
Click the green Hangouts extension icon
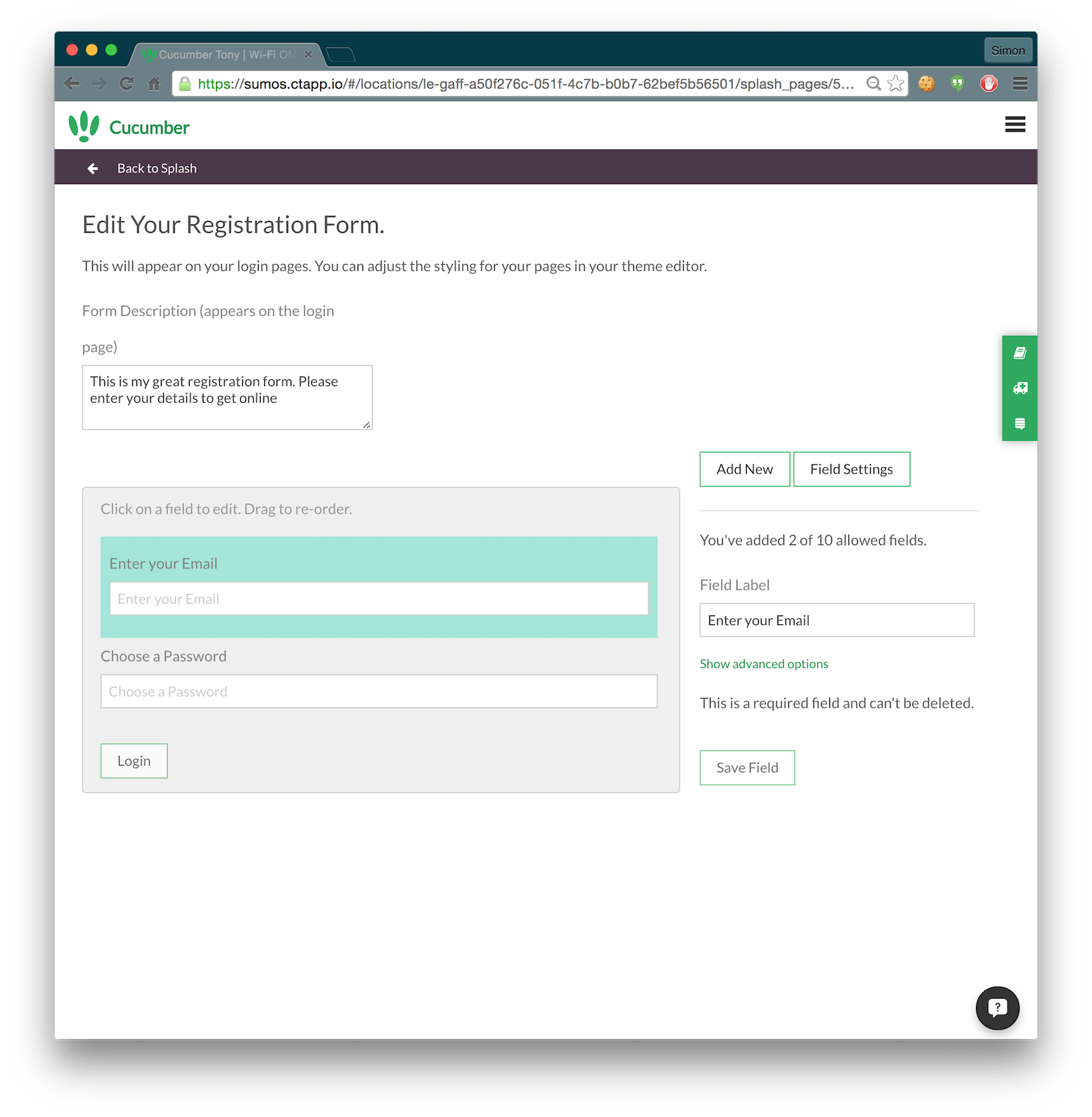[957, 84]
